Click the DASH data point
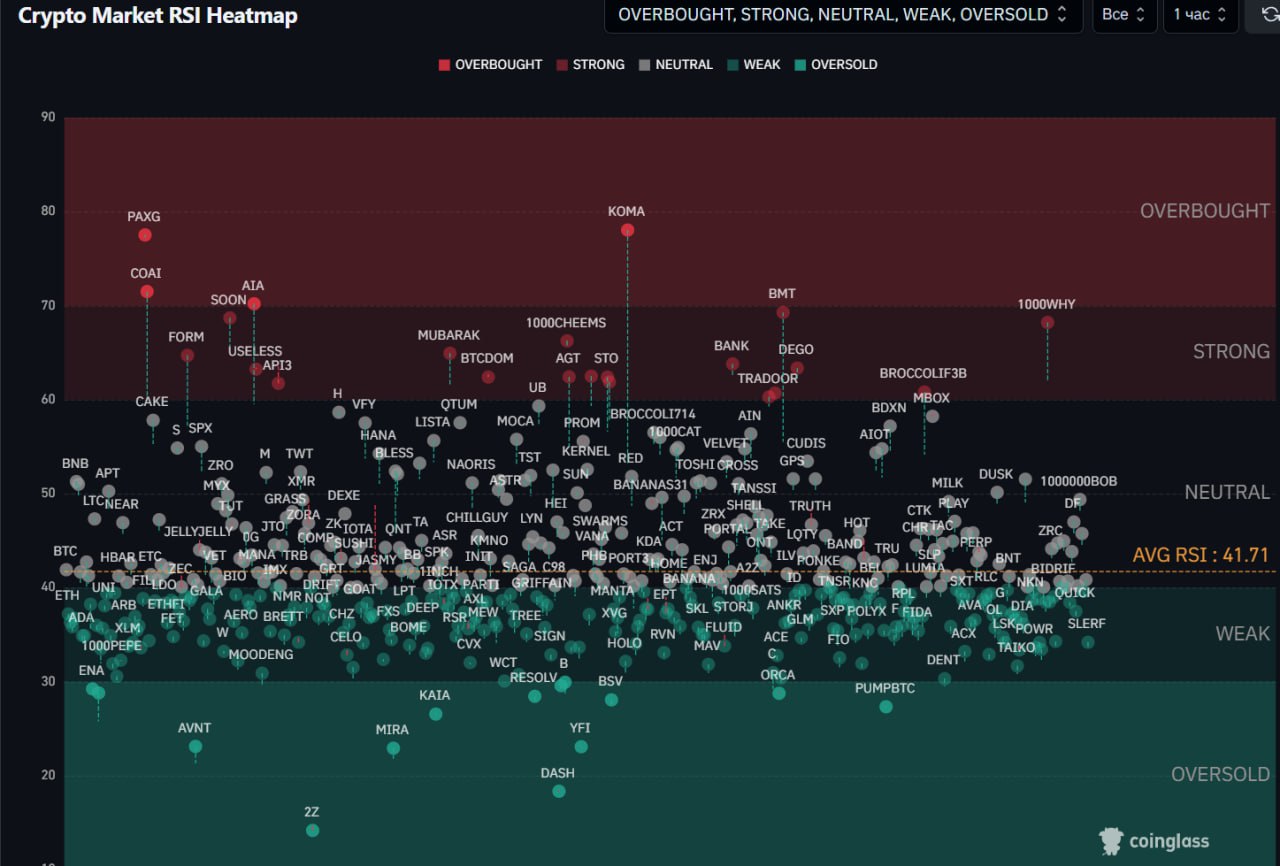Viewport: 1280px width, 866px height. coord(559,791)
